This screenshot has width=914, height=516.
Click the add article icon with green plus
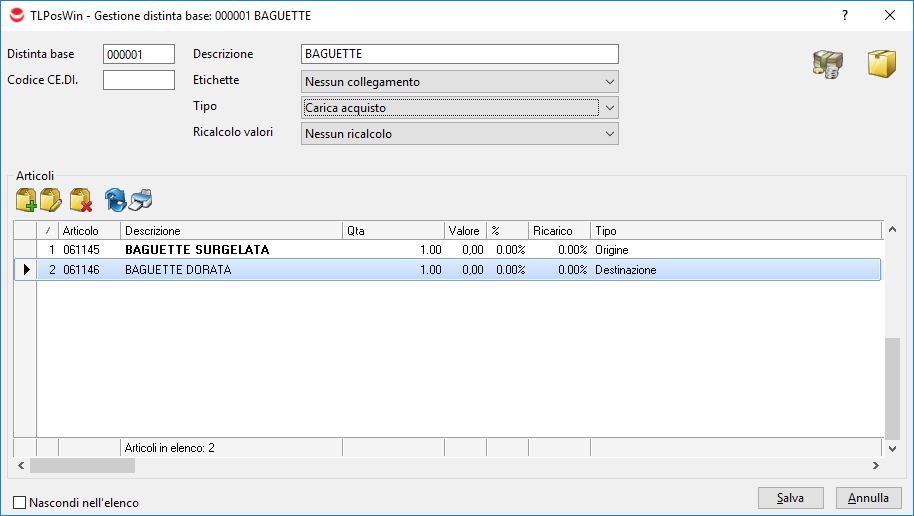(x=26, y=200)
